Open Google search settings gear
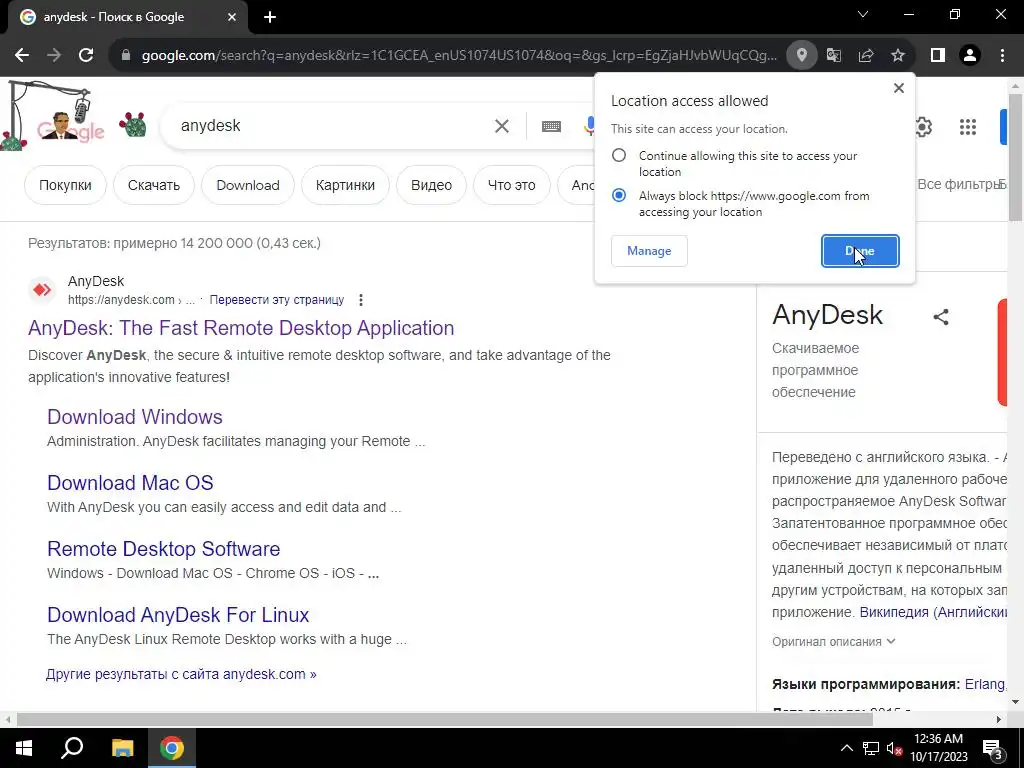 point(923,127)
